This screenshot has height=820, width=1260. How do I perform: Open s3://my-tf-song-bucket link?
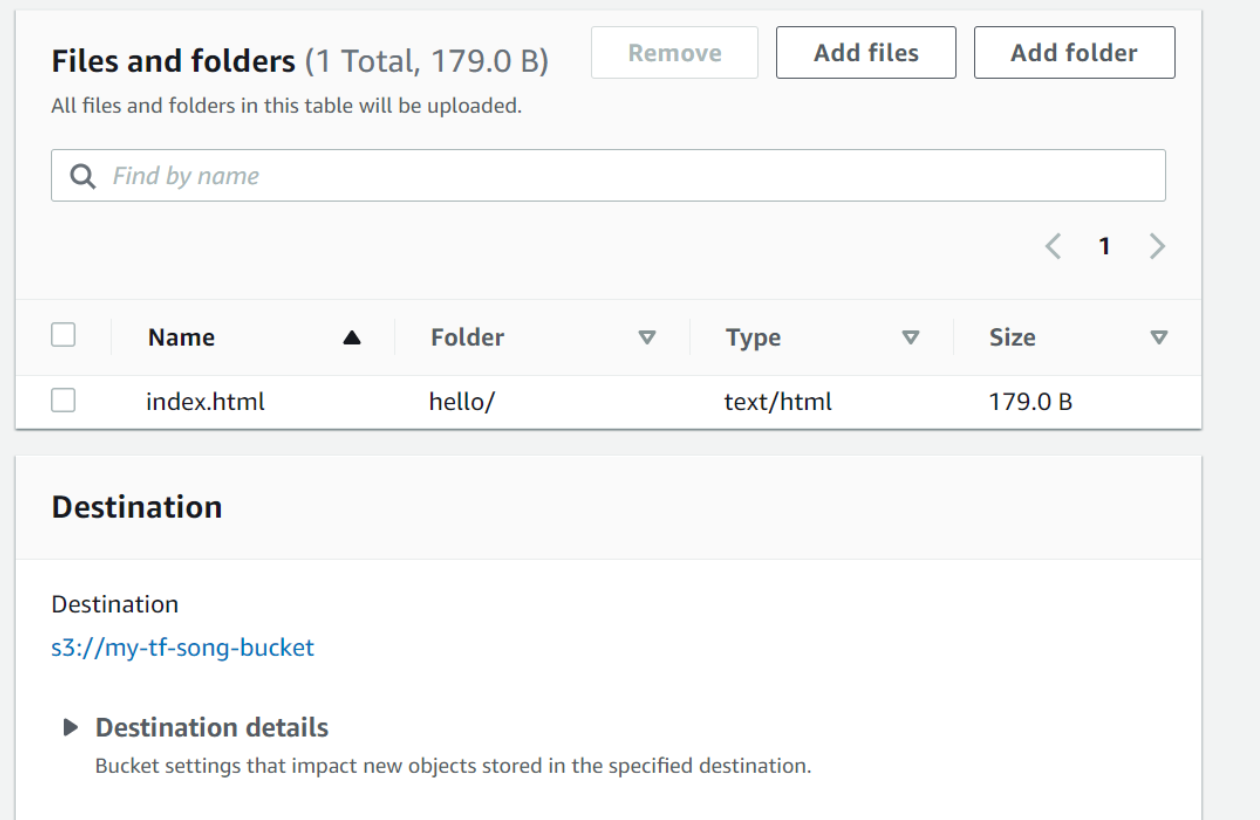tap(183, 648)
